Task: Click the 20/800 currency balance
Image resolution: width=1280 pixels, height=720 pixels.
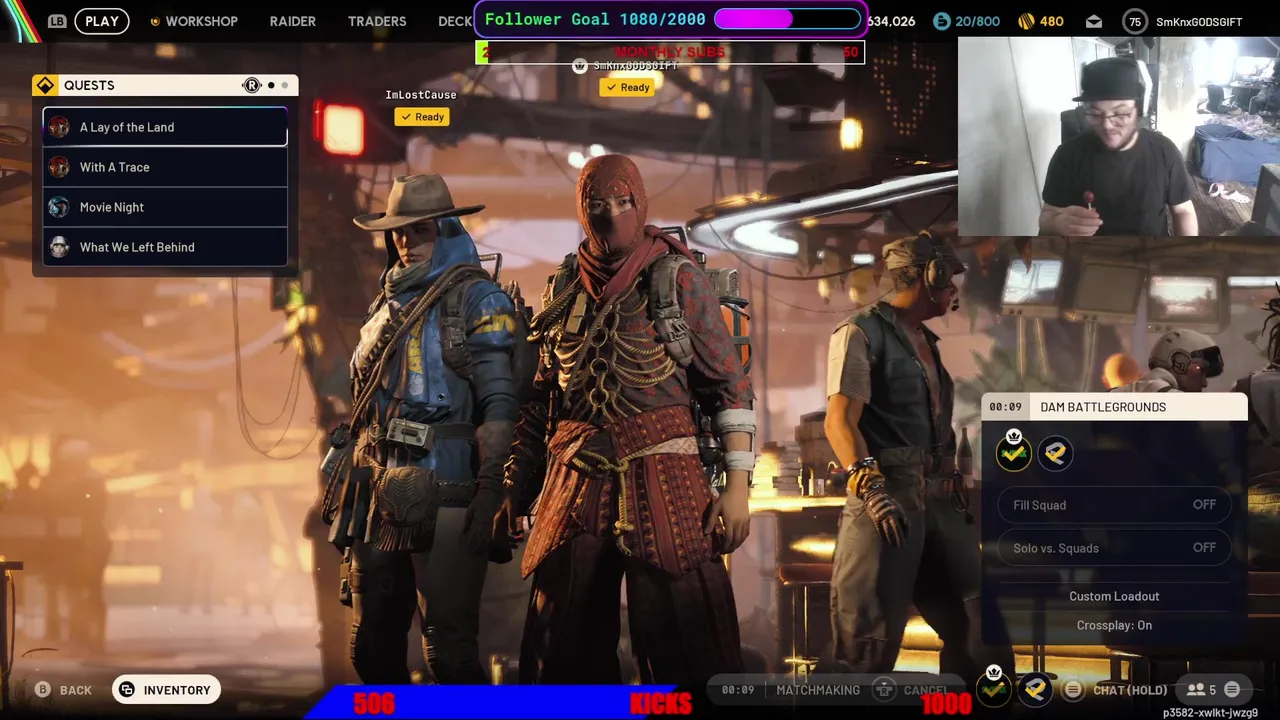Action: tap(977, 21)
